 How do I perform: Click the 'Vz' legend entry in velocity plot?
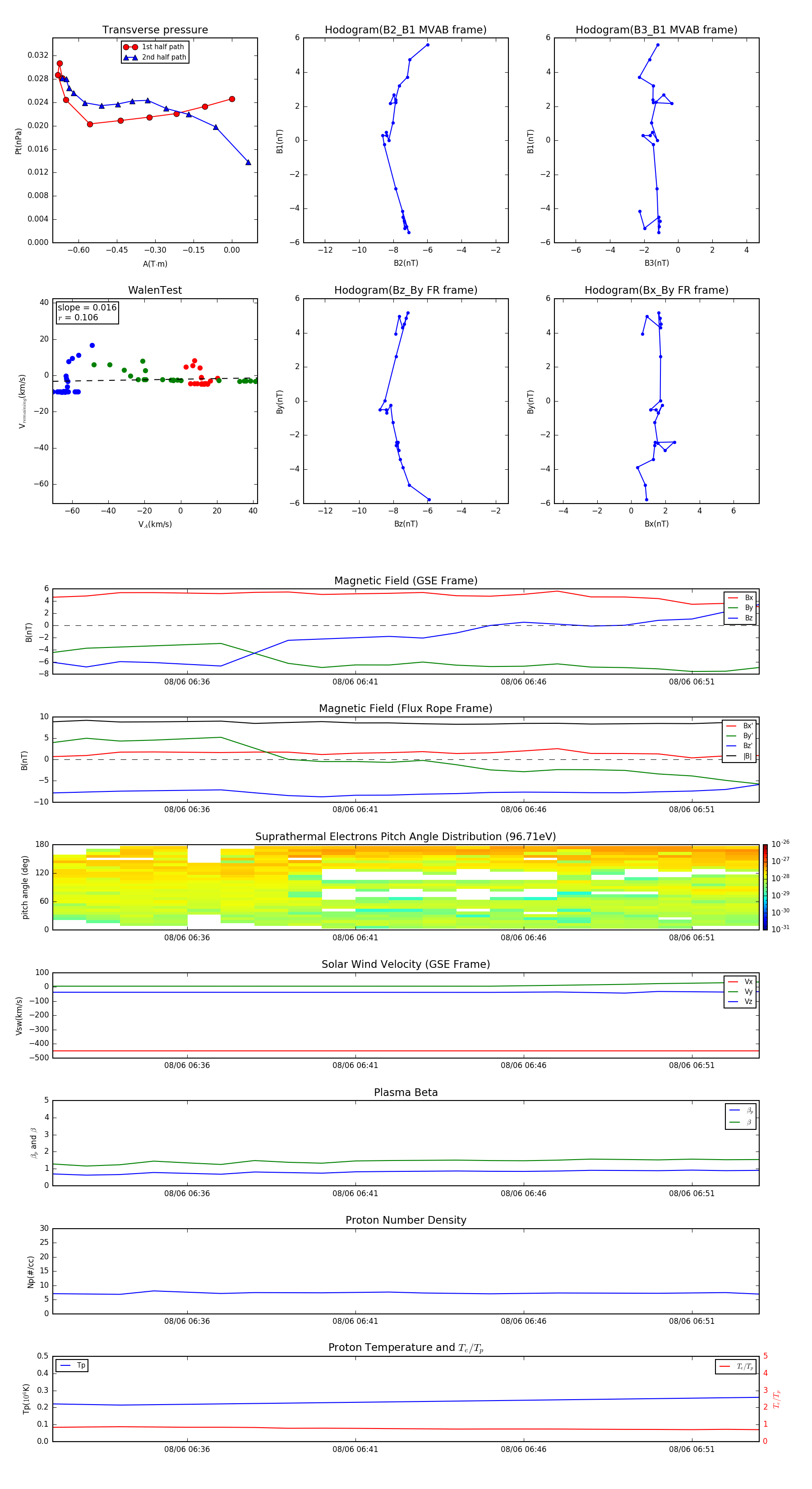[x=740, y=1002]
